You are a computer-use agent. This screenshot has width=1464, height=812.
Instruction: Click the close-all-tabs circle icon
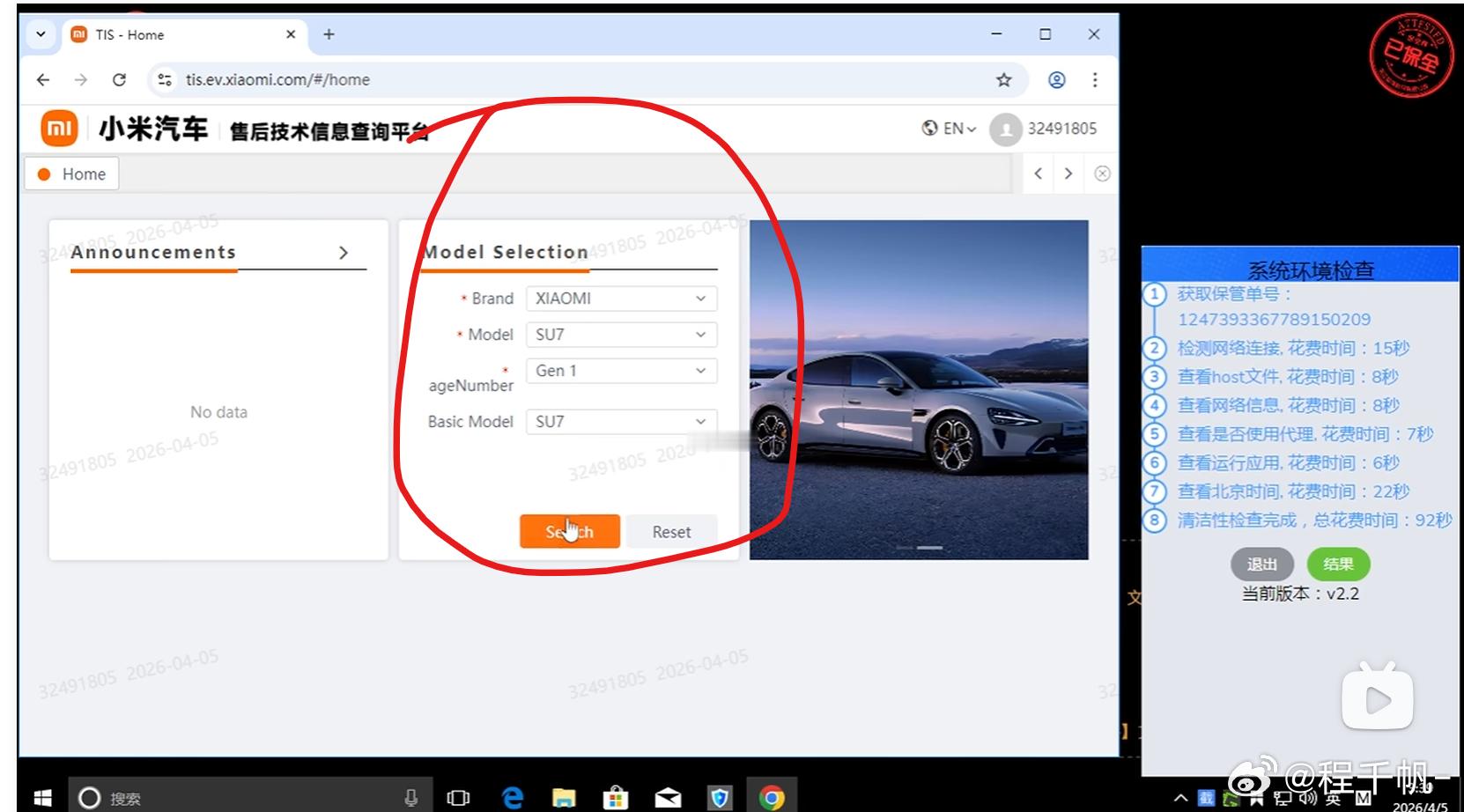click(1102, 173)
